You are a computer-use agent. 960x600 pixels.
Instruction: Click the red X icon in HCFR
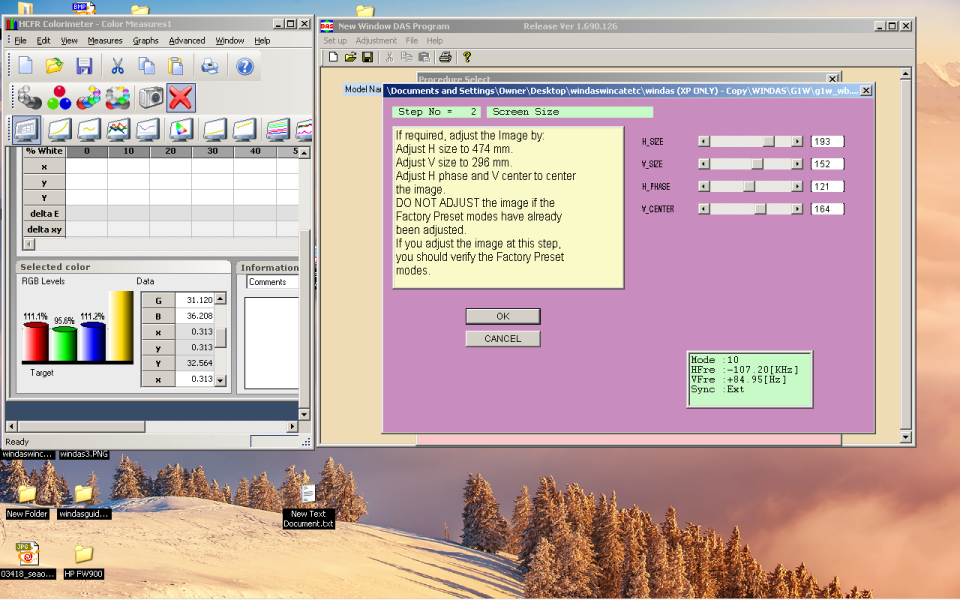tap(181, 97)
